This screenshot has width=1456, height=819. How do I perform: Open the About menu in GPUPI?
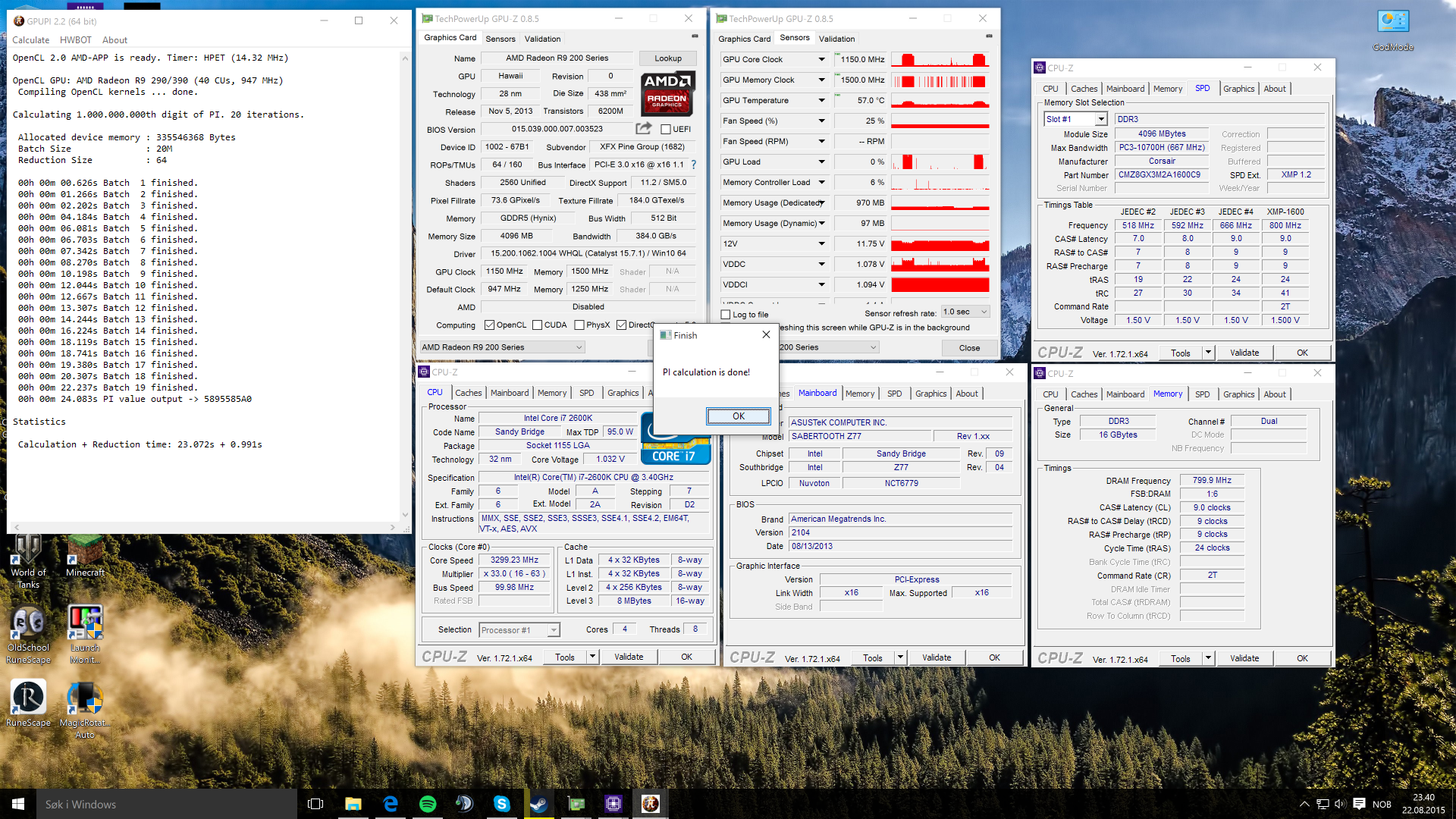115,40
